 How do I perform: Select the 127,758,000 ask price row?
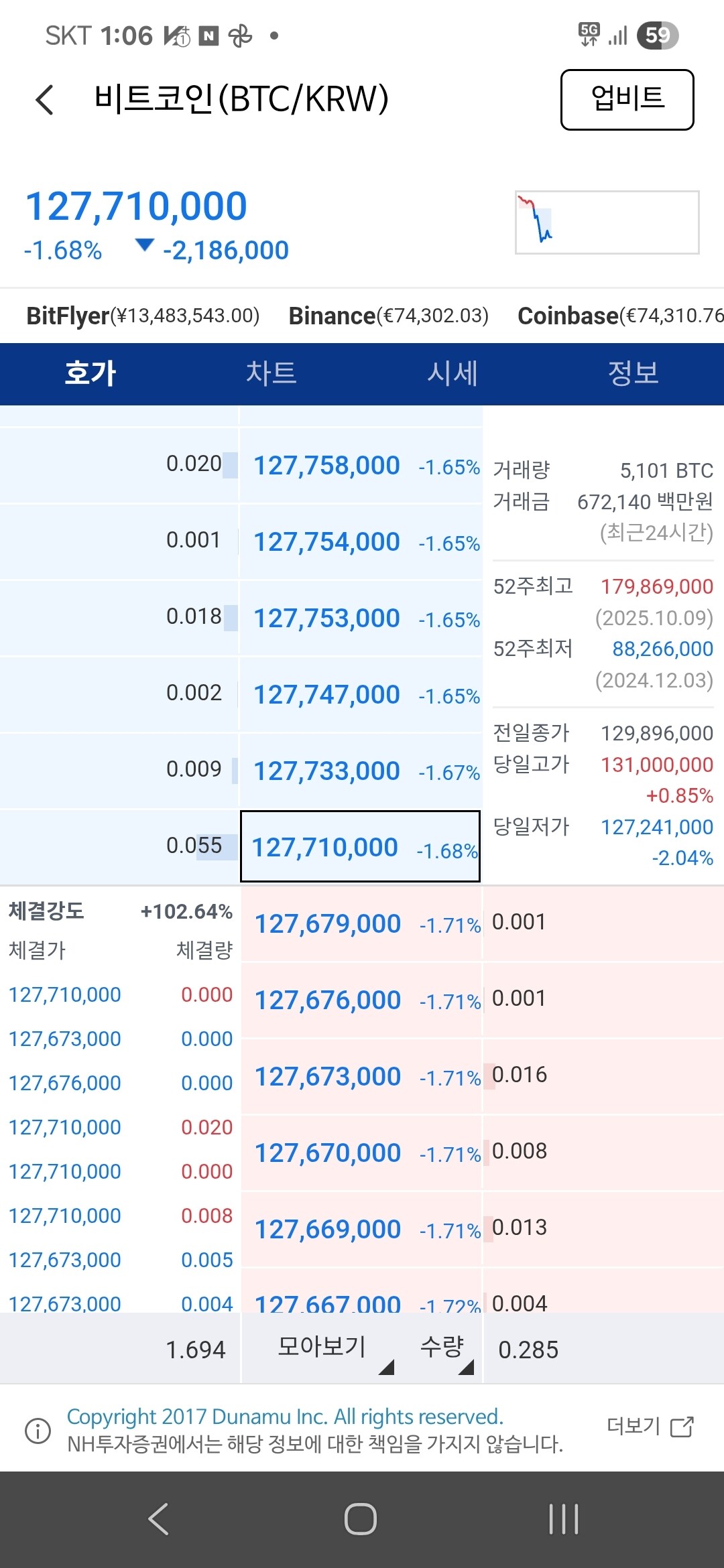coord(361,466)
